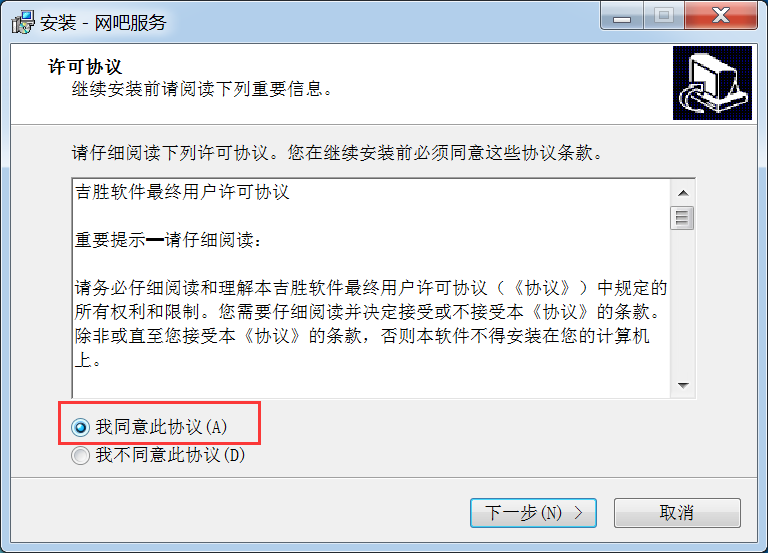Click the 取消 button
Image resolution: width=768 pixels, height=553 pixels.
tap(677, 513)
